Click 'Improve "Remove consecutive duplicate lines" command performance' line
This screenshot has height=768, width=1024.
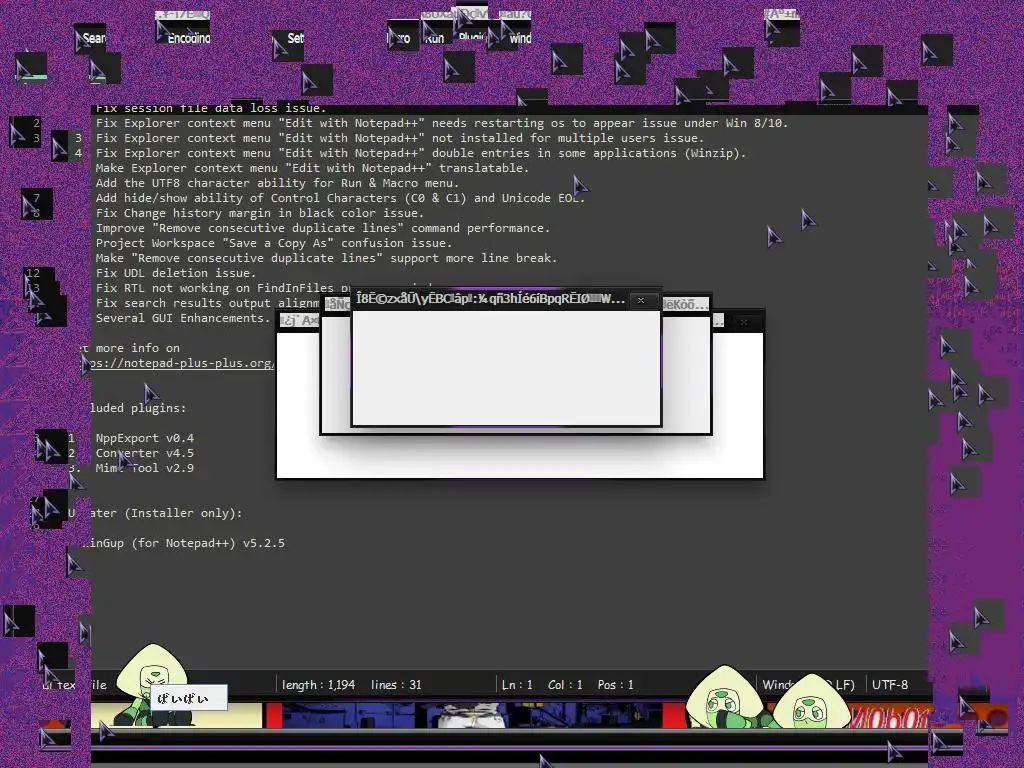pos(323,228)
